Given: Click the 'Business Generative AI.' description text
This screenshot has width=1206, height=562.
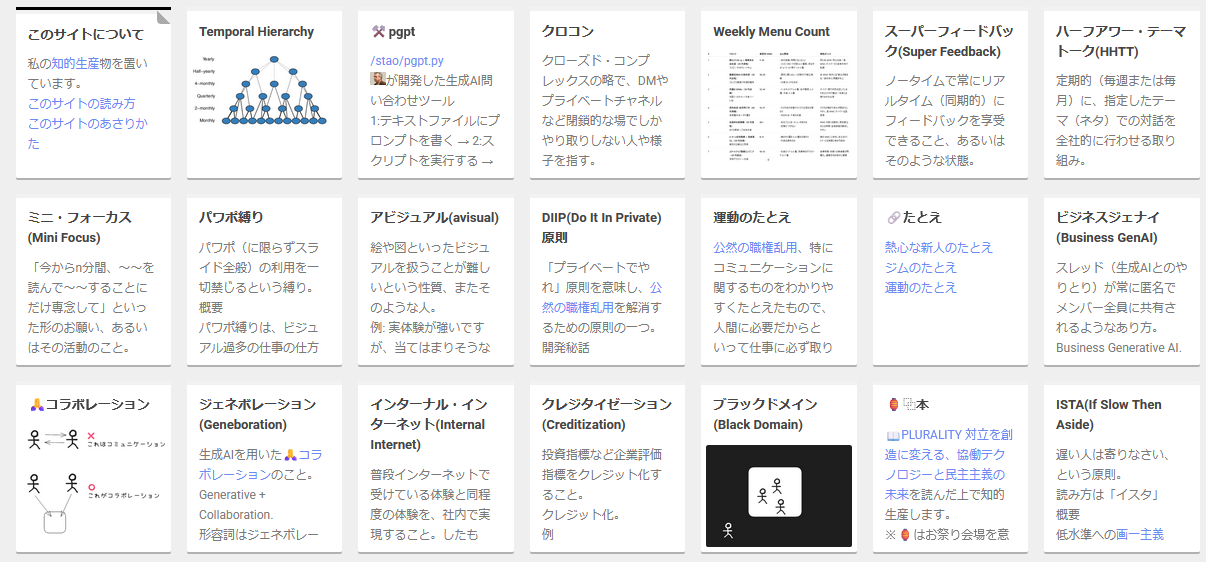Looking at the screenshot, I should [1119, 348].
